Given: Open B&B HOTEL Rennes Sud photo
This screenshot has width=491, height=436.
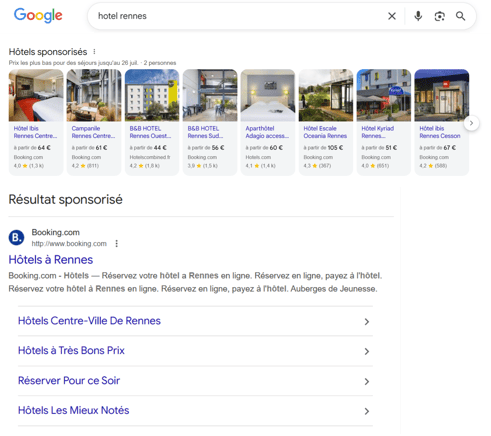Looking at the screenshot, I should coord(210,95).
